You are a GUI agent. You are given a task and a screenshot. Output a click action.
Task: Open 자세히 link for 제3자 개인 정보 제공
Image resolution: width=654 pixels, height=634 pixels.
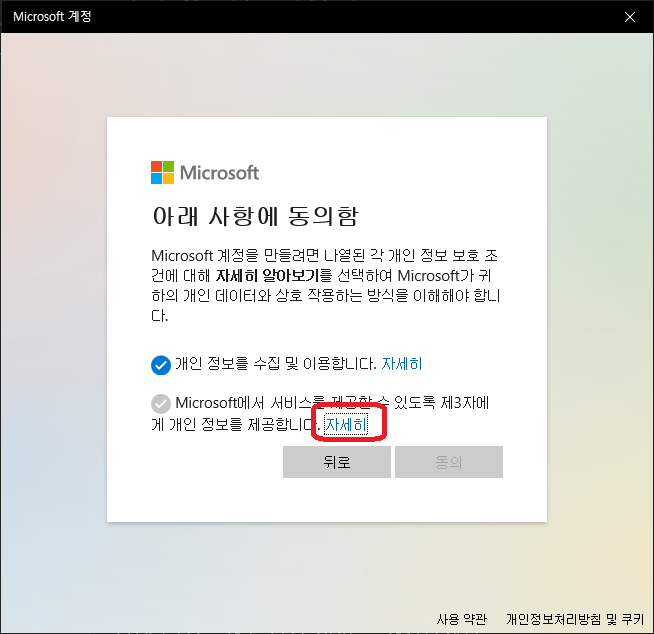click(346, 425)
